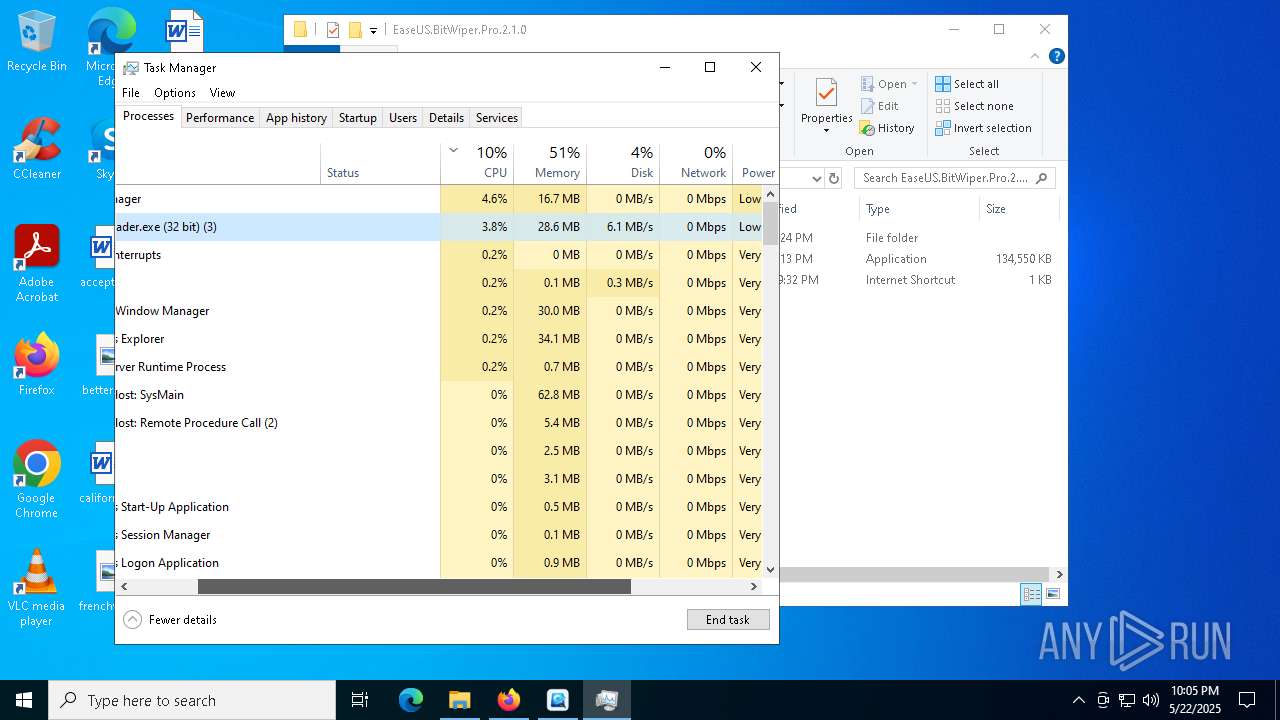Click Invert selection in Explorer ribbon
Image resolution: width=1280 pixels, height=720 pixels.
click(x=983, y=128)
